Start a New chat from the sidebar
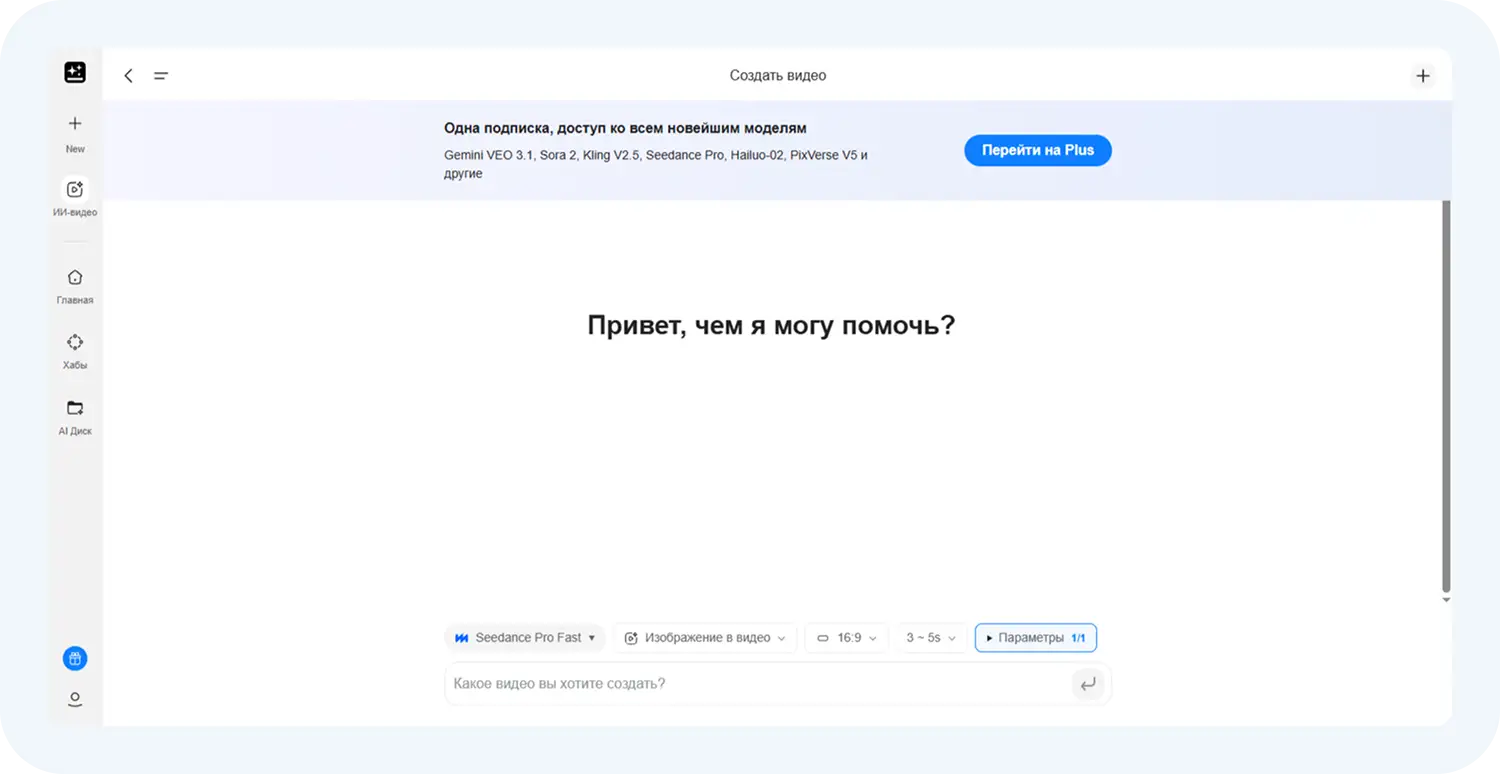Screen dimensions: 1500x774 74,130
